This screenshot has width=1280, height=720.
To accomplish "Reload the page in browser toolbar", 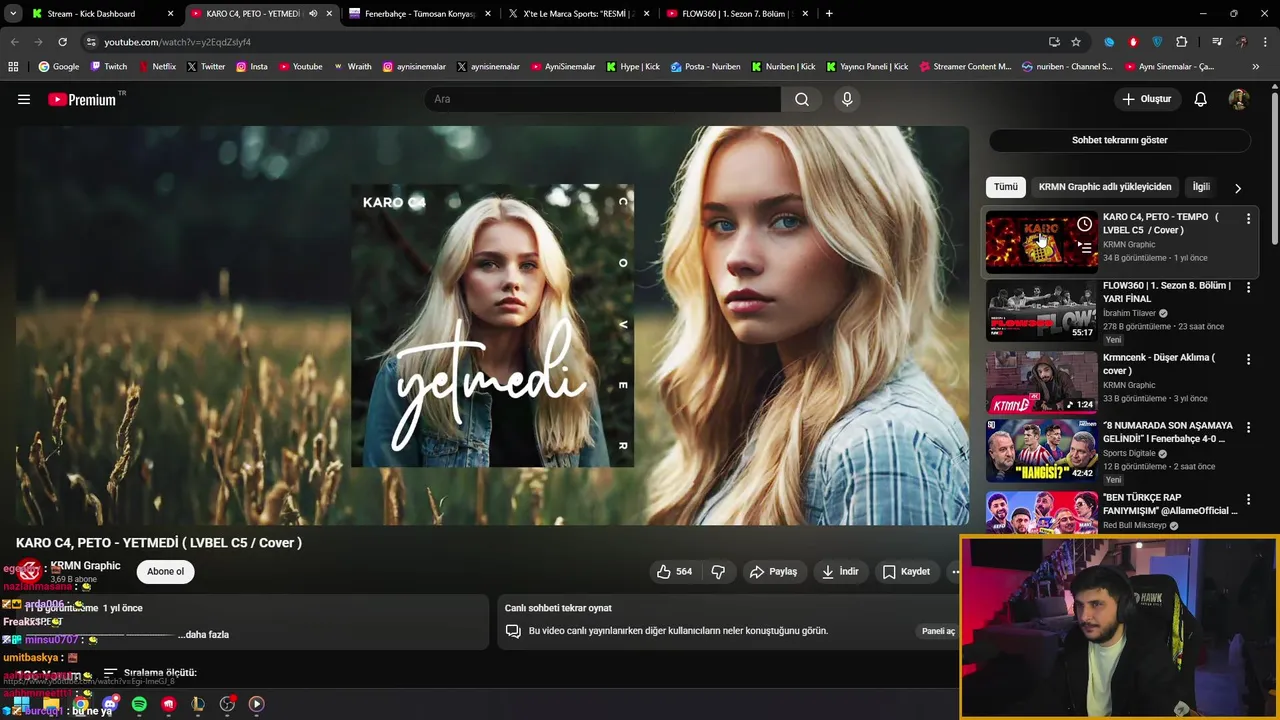I will [62, 42].
